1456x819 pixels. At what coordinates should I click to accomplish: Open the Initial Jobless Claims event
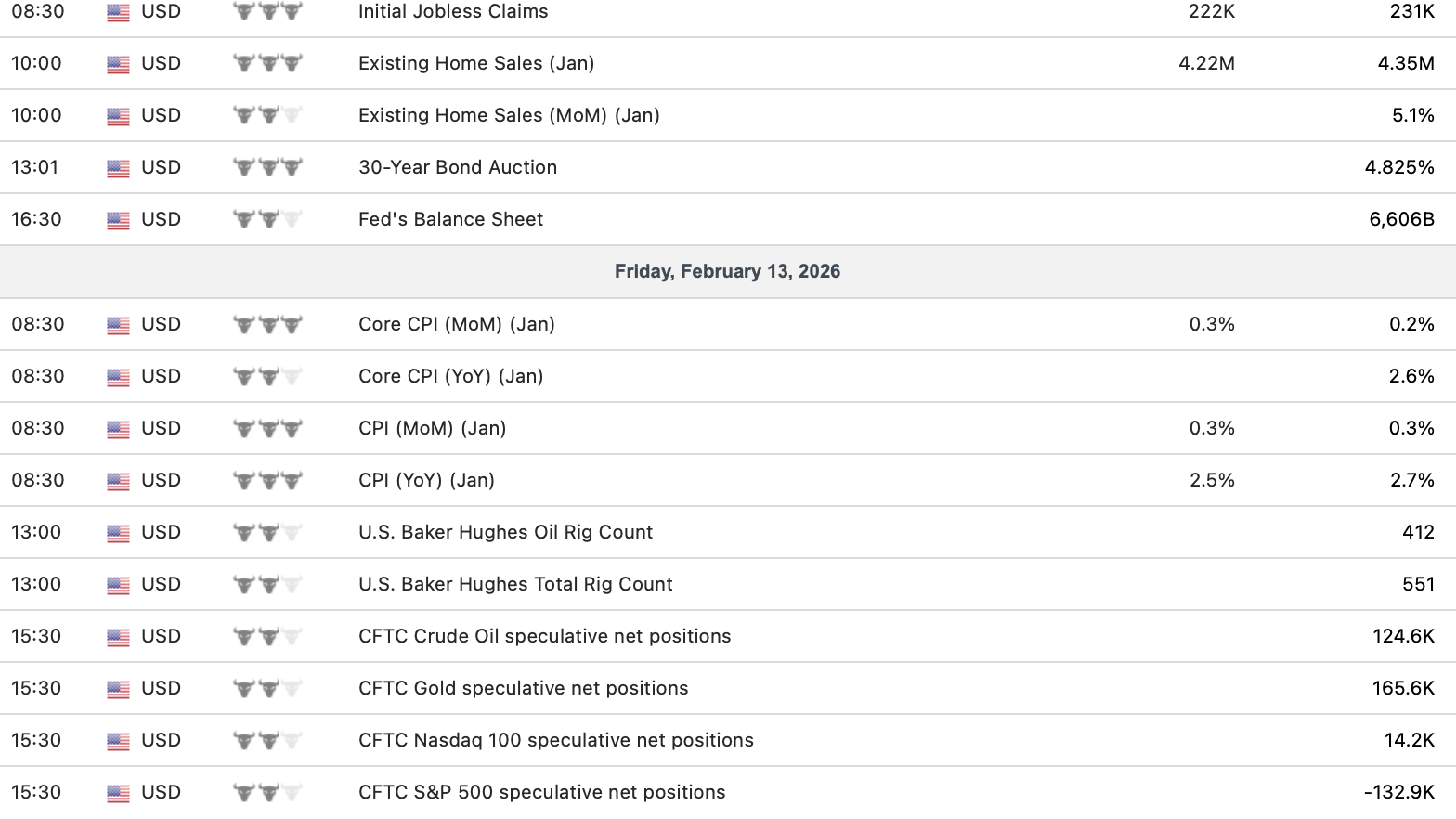(x=453, y=12)
